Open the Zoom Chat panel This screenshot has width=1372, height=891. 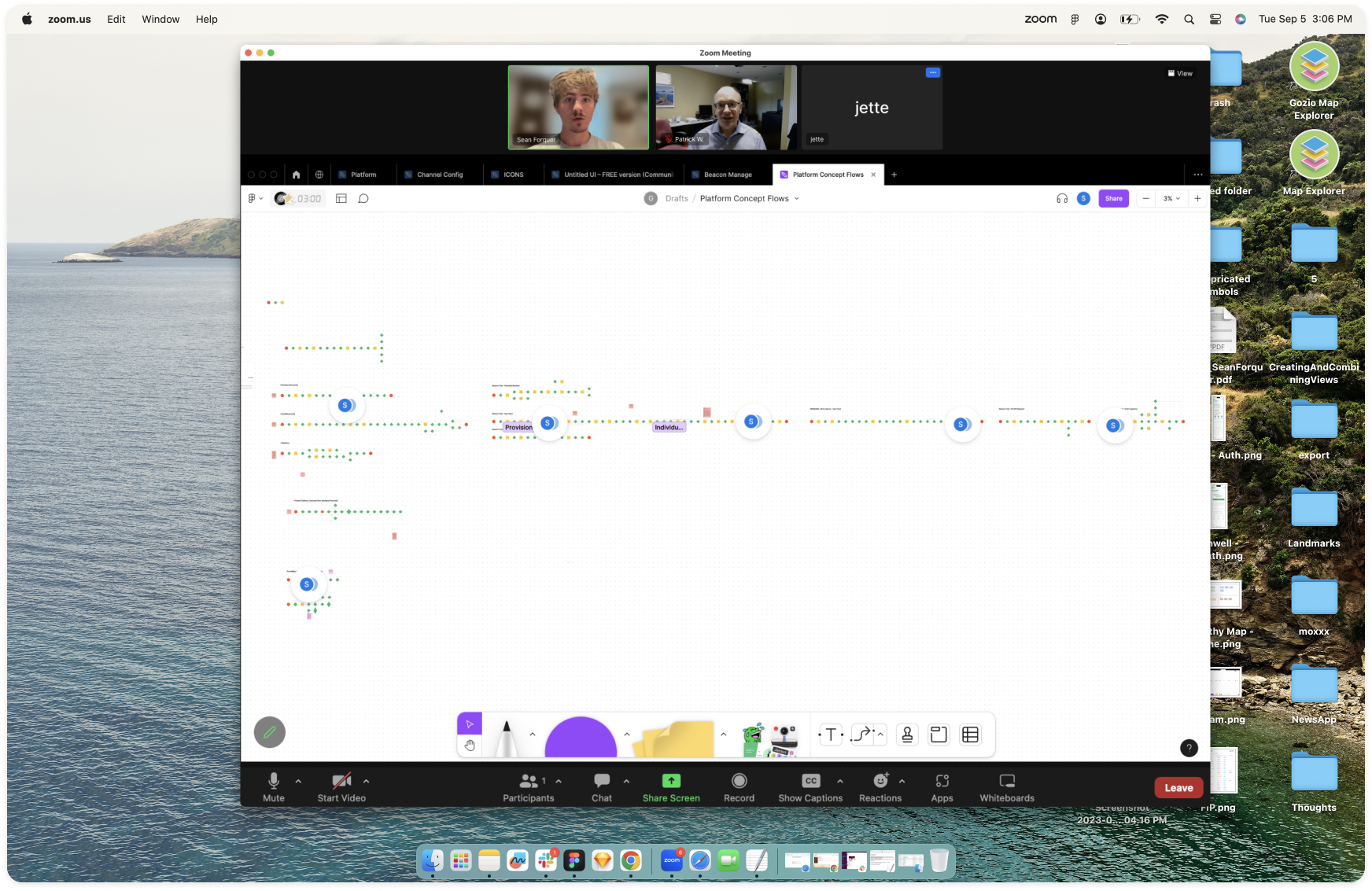pyautogui.click(x=602, y=787)
